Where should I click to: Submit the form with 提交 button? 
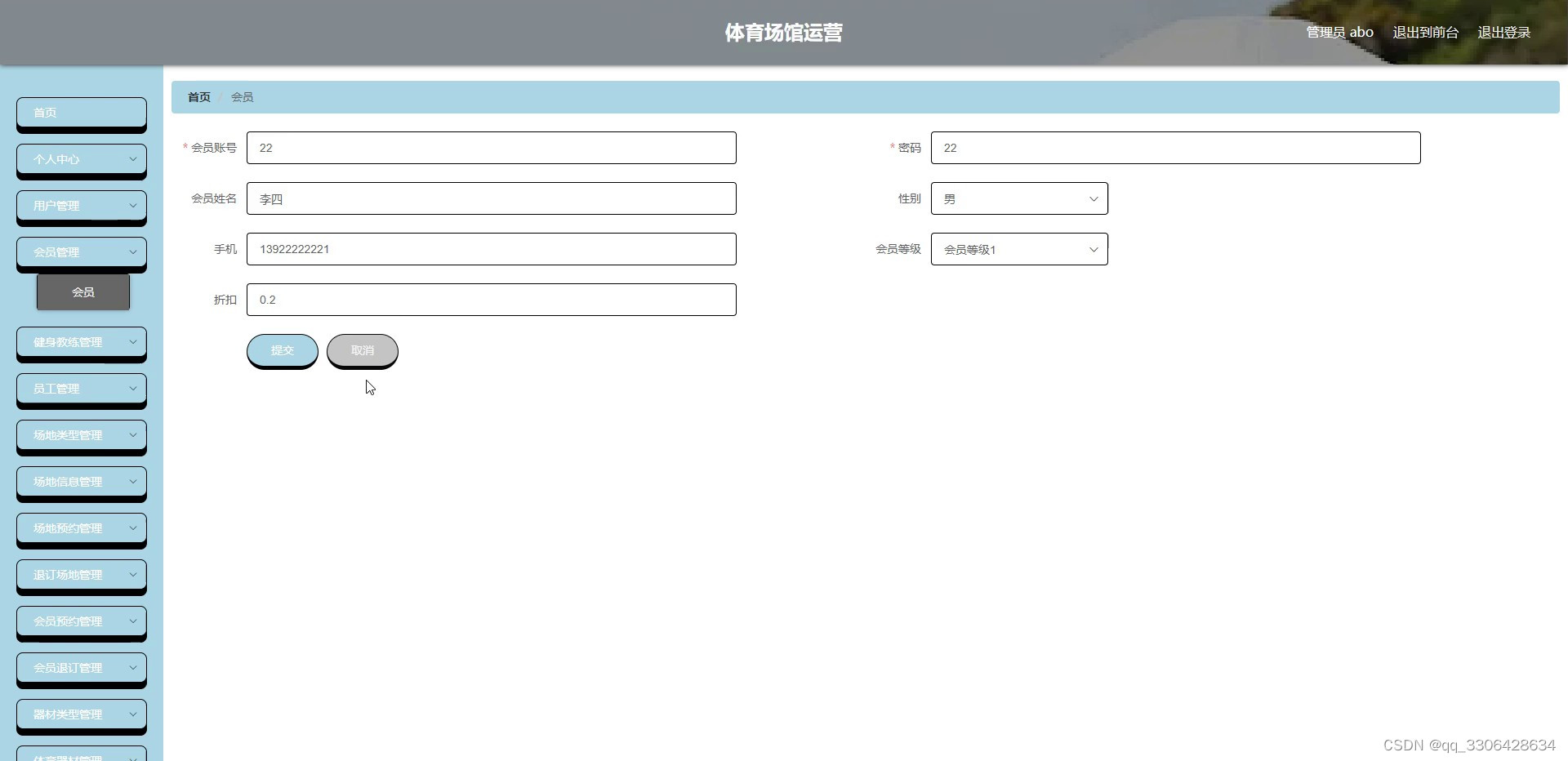[283, 351]
